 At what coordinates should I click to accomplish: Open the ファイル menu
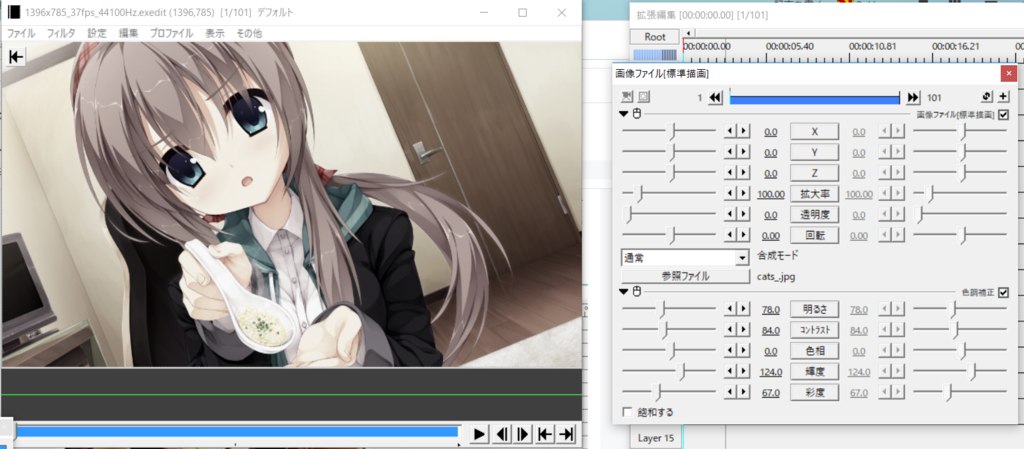[x=20, y=33]
